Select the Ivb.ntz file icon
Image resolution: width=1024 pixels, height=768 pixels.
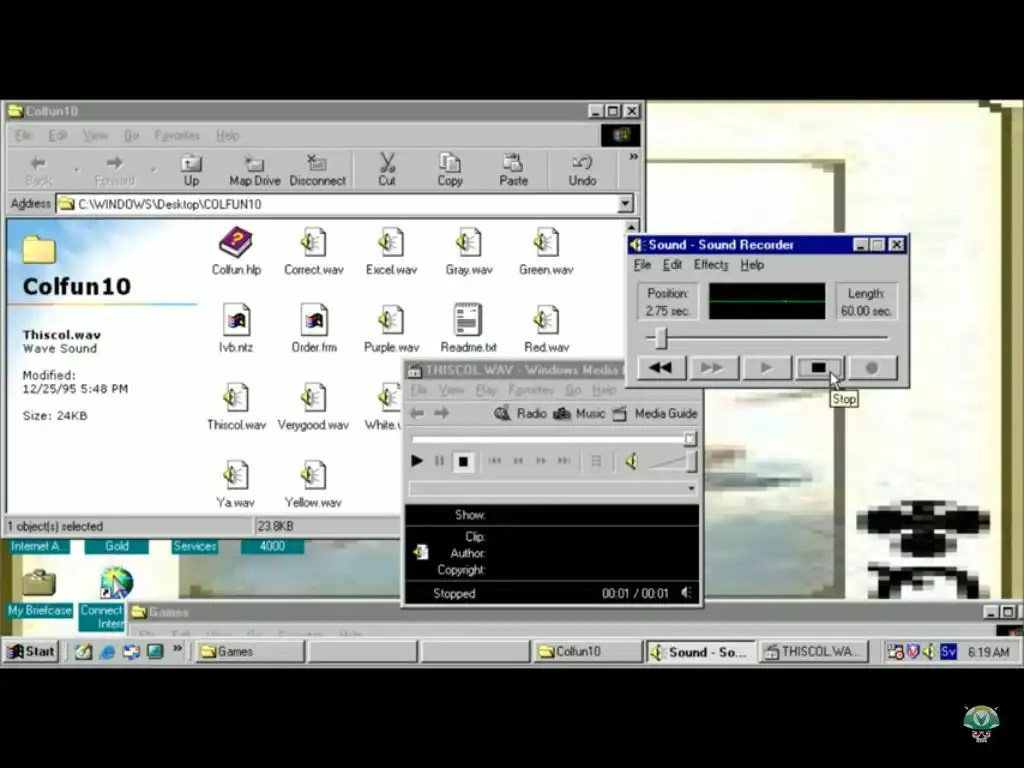[x=236, y=321]
